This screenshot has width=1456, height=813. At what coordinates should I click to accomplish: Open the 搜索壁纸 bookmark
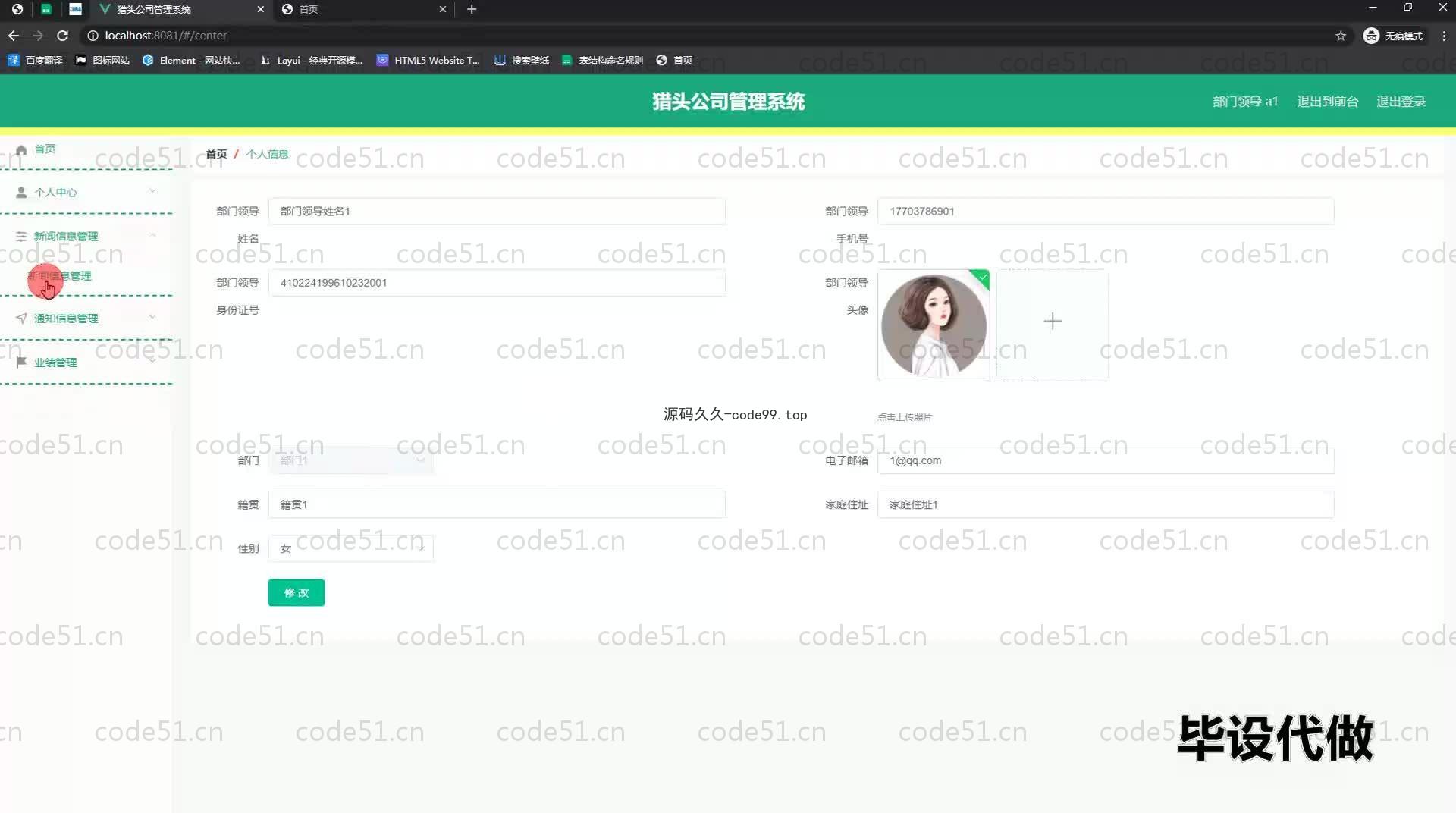tap(522, 61)
